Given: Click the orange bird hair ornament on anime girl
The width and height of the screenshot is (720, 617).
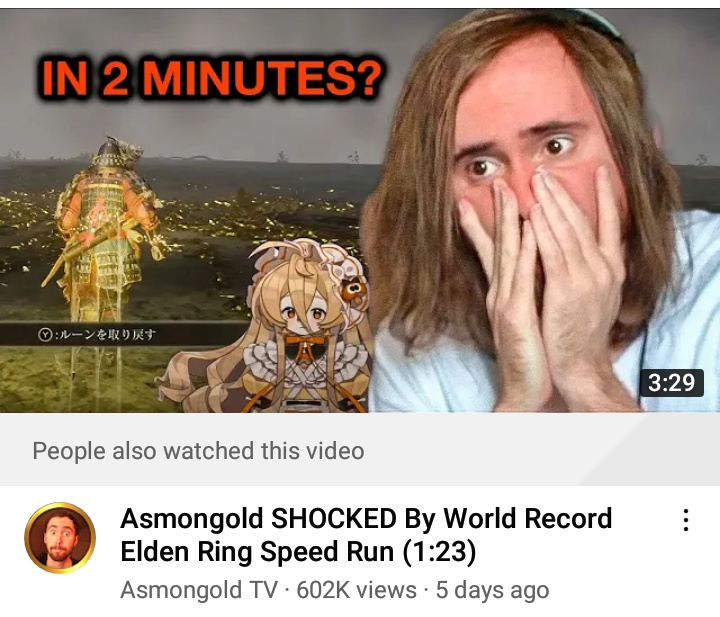Looking at the screenshot, I should (354, 290).
